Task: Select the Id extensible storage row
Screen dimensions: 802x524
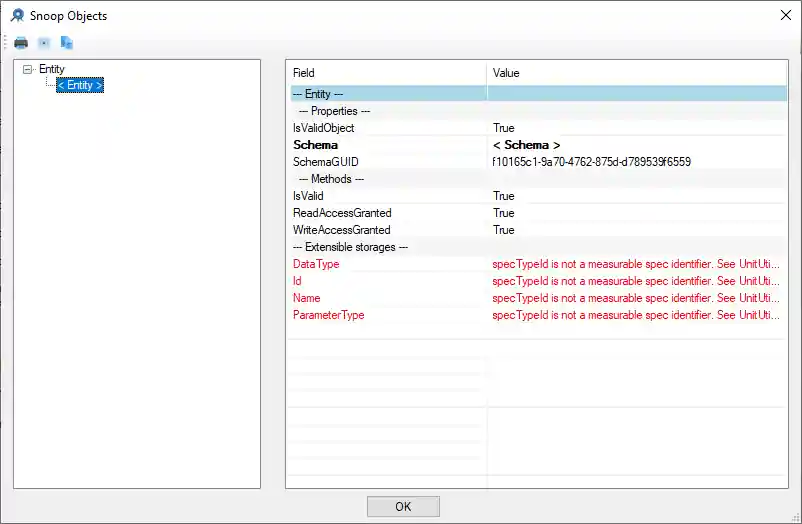Action: click(298, 281)
